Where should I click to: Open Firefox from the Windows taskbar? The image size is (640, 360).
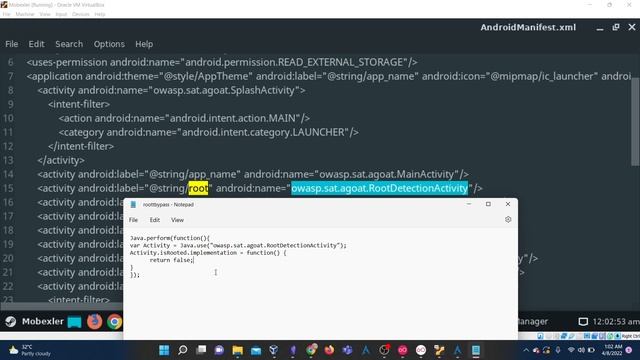(x=329, y=350)
